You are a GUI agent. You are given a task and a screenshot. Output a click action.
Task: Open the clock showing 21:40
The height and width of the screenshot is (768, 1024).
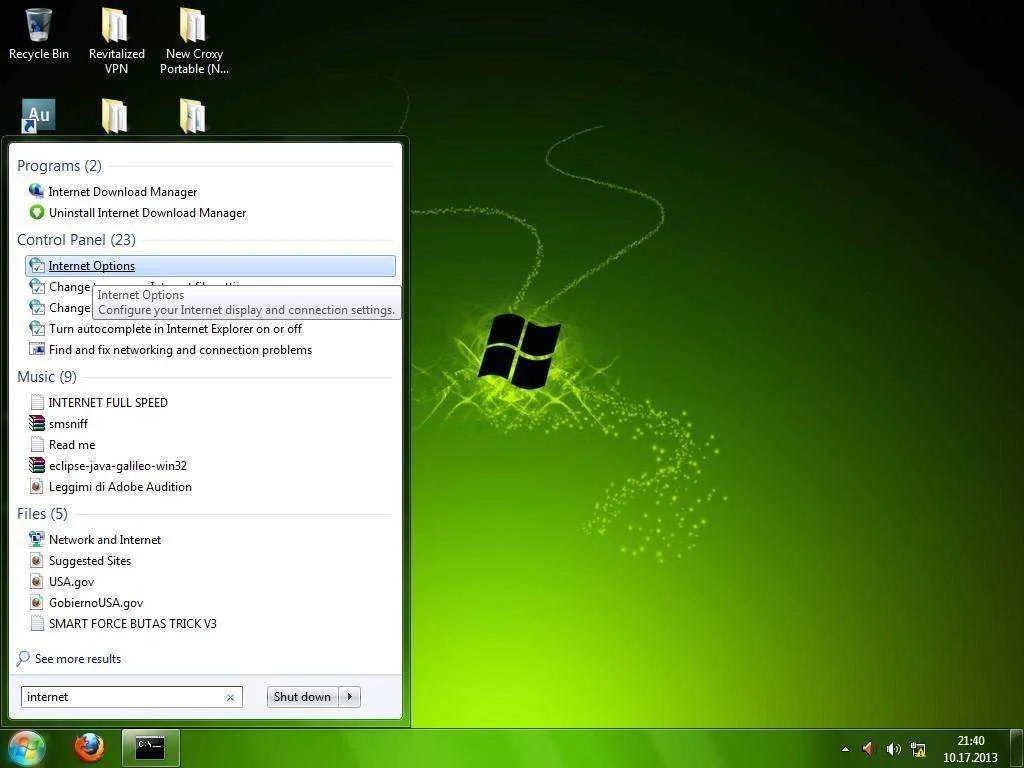pyautogui.click(x=970, y=749)
